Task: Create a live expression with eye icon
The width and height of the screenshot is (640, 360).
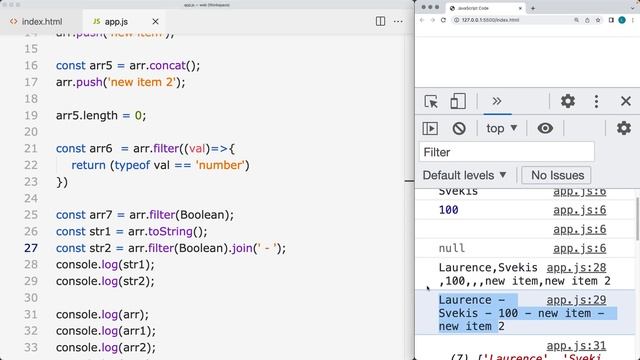Action: click(x=545, y=129)
